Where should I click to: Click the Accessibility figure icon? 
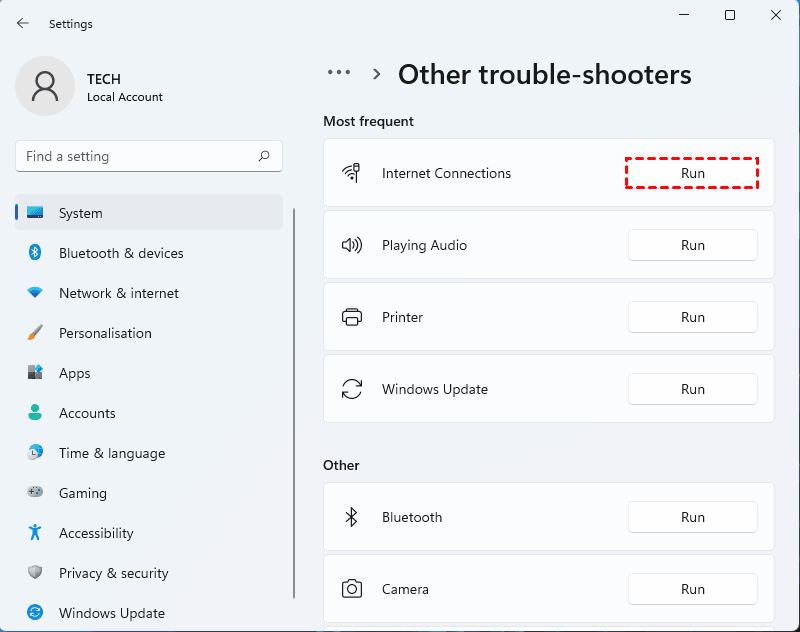[35, 533]
